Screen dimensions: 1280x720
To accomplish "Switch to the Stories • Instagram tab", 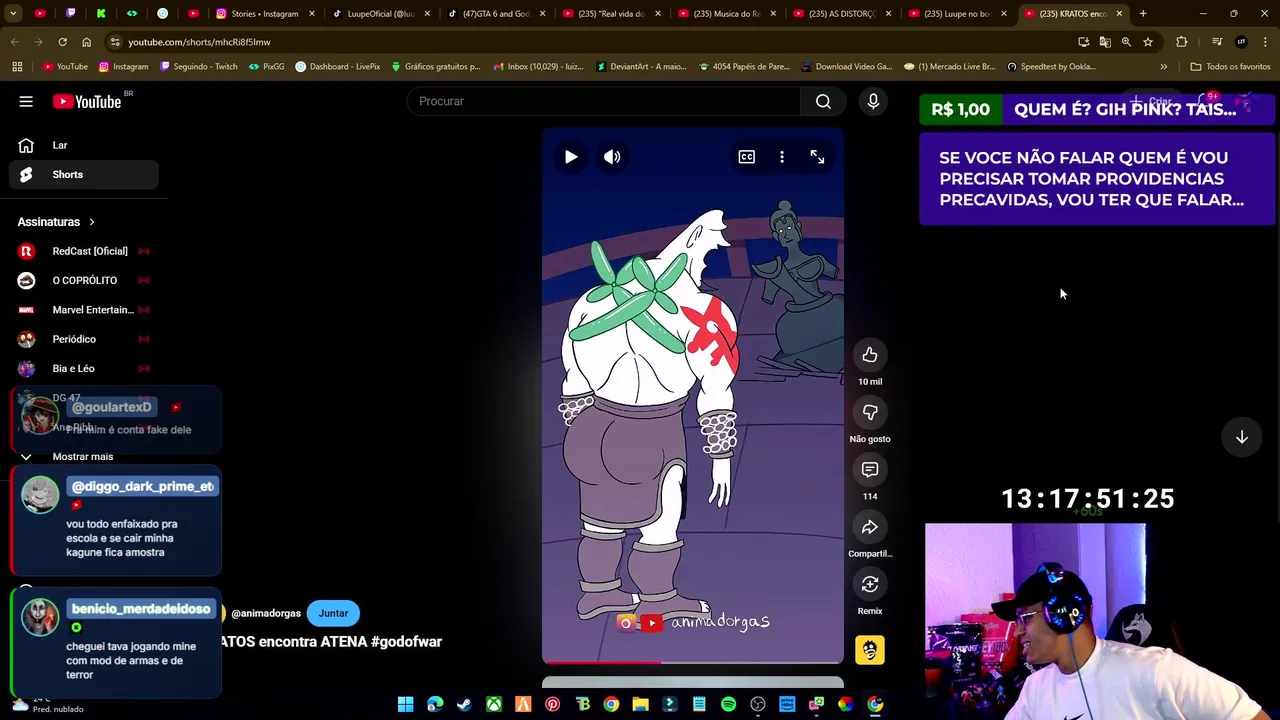I will click(x=265, y=14).
